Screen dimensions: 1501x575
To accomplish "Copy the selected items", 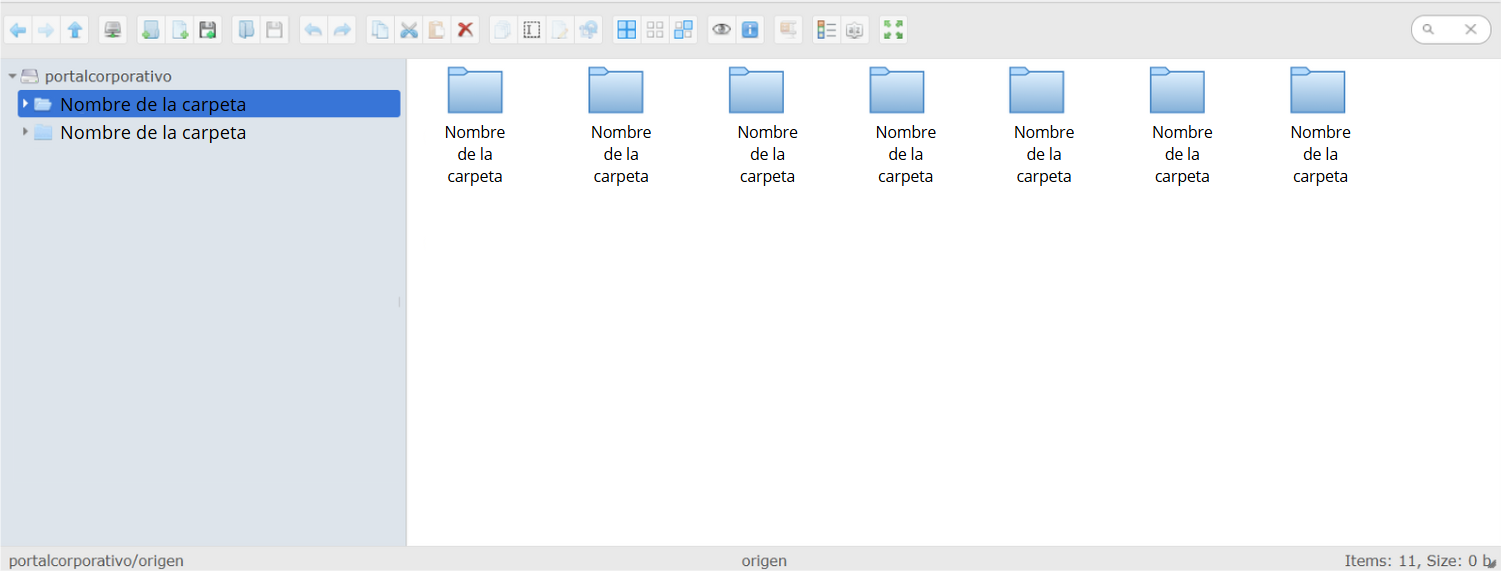I will click(x=380, y=30).
